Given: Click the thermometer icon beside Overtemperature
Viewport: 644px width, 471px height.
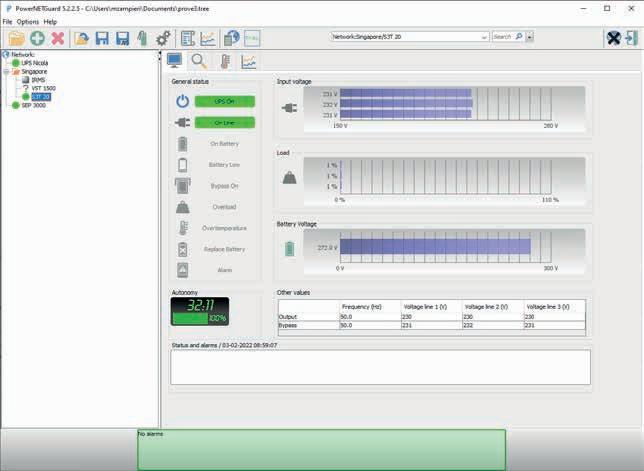Looking at the screenshot, I should 183,228.
